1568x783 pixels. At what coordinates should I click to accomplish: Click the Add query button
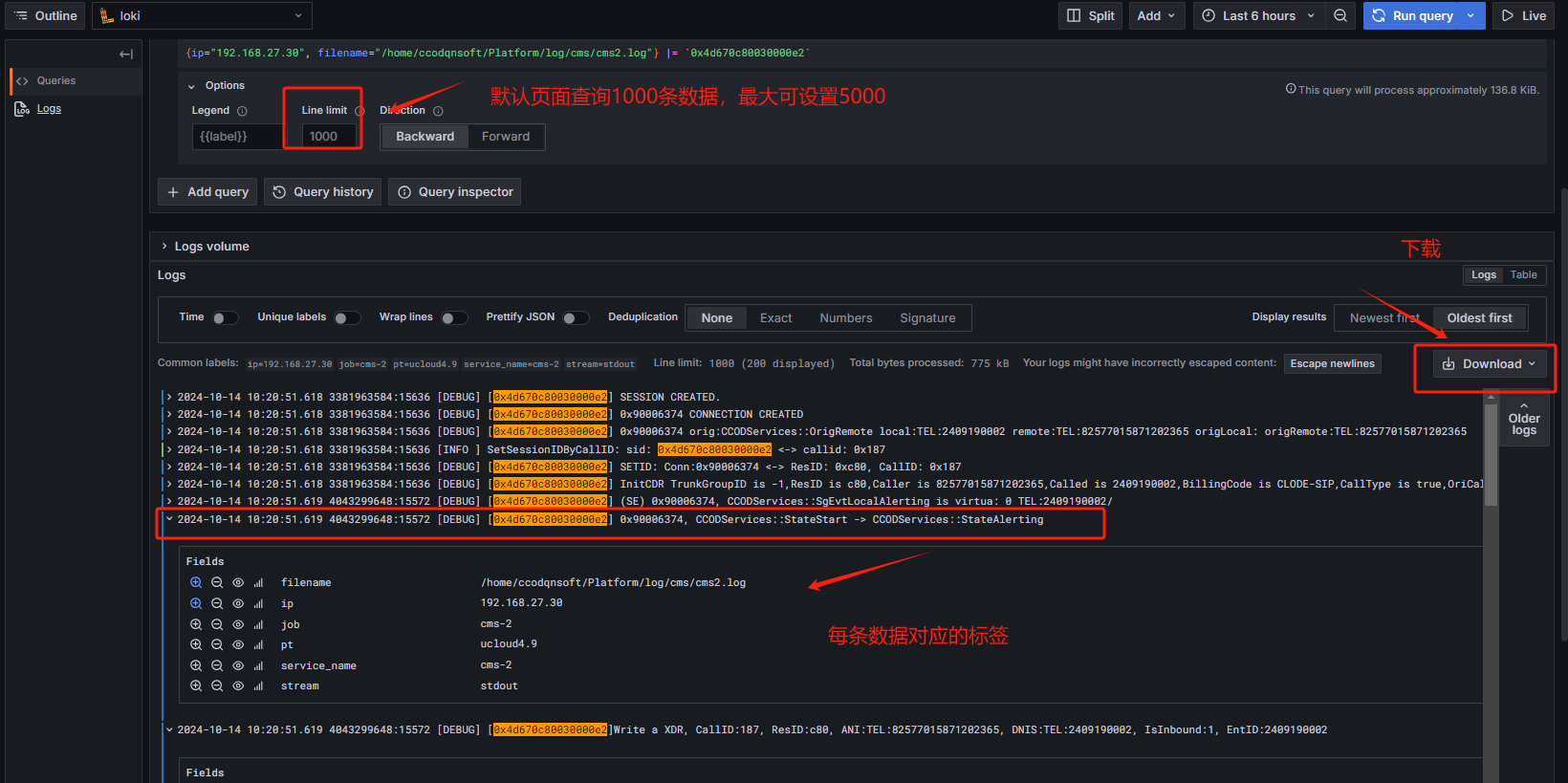207,192
